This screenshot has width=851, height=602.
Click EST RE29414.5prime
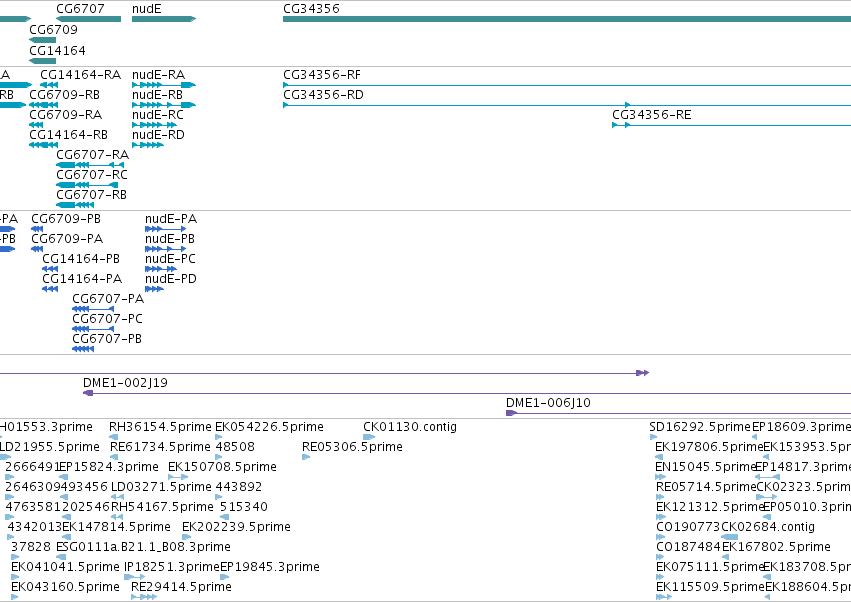tap(144, 597)
